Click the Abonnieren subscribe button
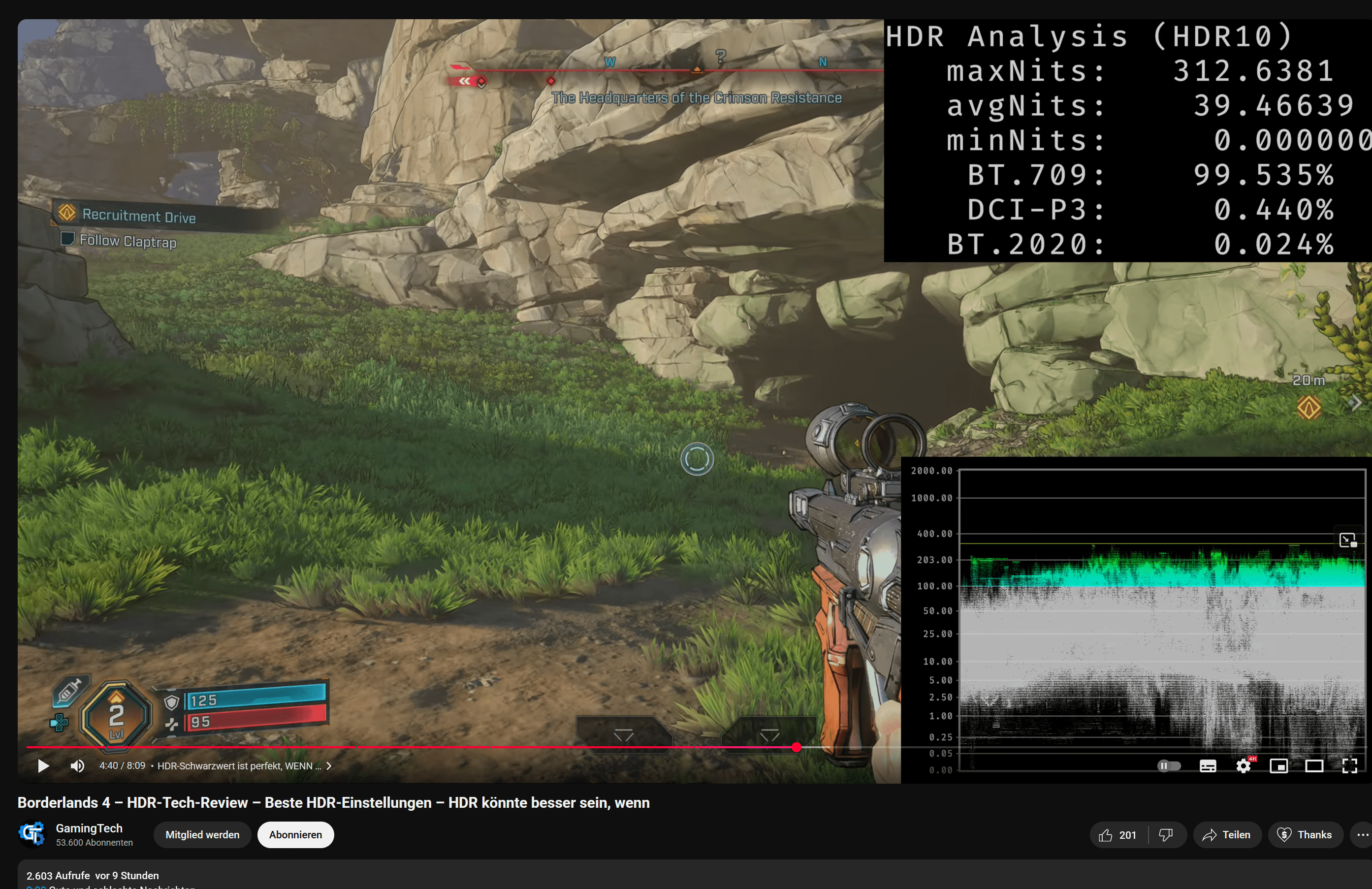This screenshot has width=1372, height=889. click(295, 835)
